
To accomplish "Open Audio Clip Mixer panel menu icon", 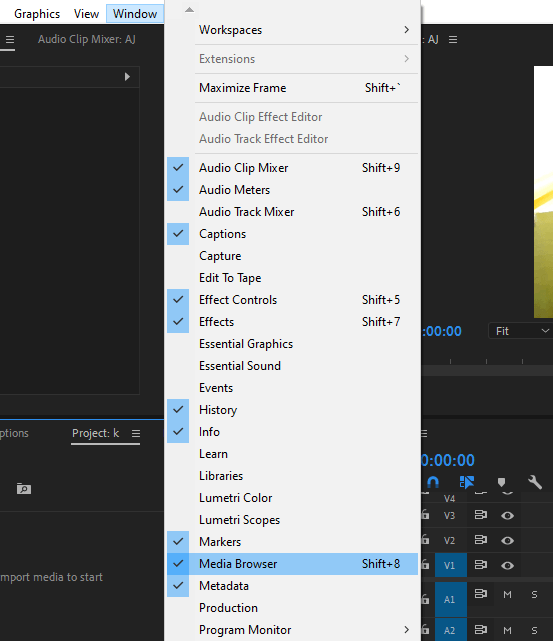I will 10,40.
